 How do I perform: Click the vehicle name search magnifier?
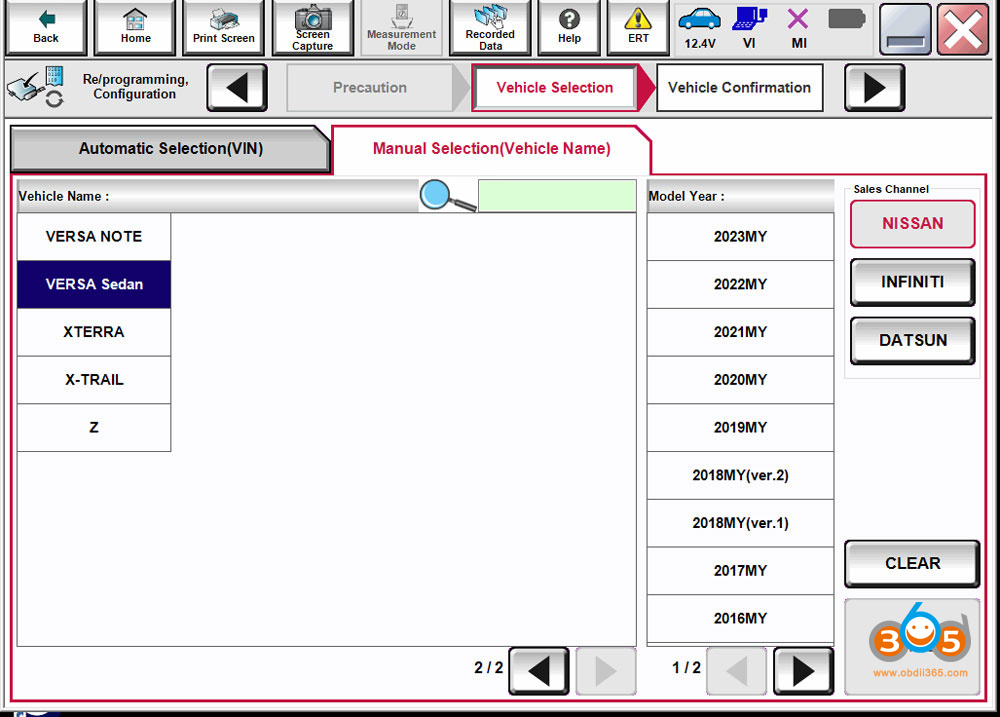(x=447, y=195)
